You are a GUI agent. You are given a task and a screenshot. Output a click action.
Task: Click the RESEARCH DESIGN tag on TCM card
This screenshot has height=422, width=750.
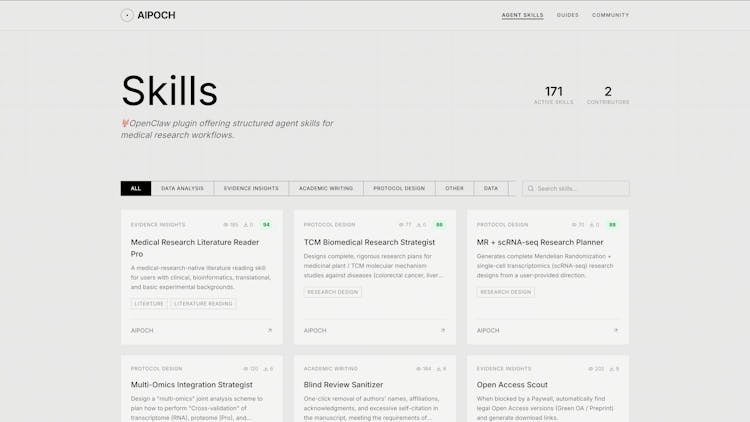click(x=333, y=292)
